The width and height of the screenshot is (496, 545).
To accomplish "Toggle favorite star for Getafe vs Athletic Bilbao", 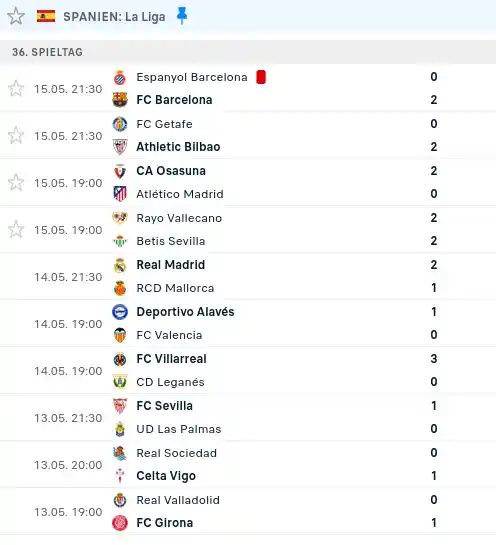I will [x=16, y=136].
